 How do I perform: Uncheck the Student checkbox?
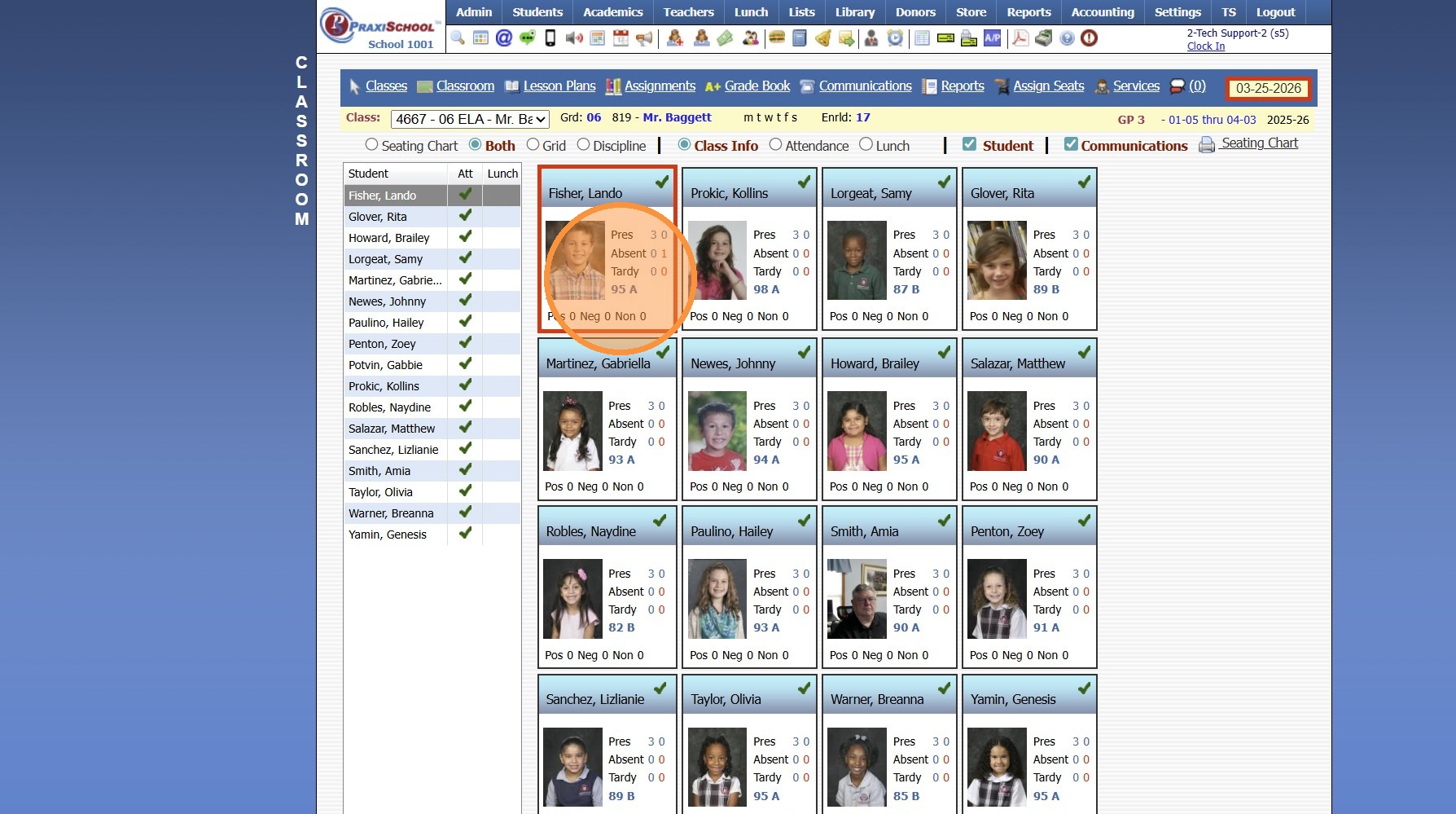point(969,144)
